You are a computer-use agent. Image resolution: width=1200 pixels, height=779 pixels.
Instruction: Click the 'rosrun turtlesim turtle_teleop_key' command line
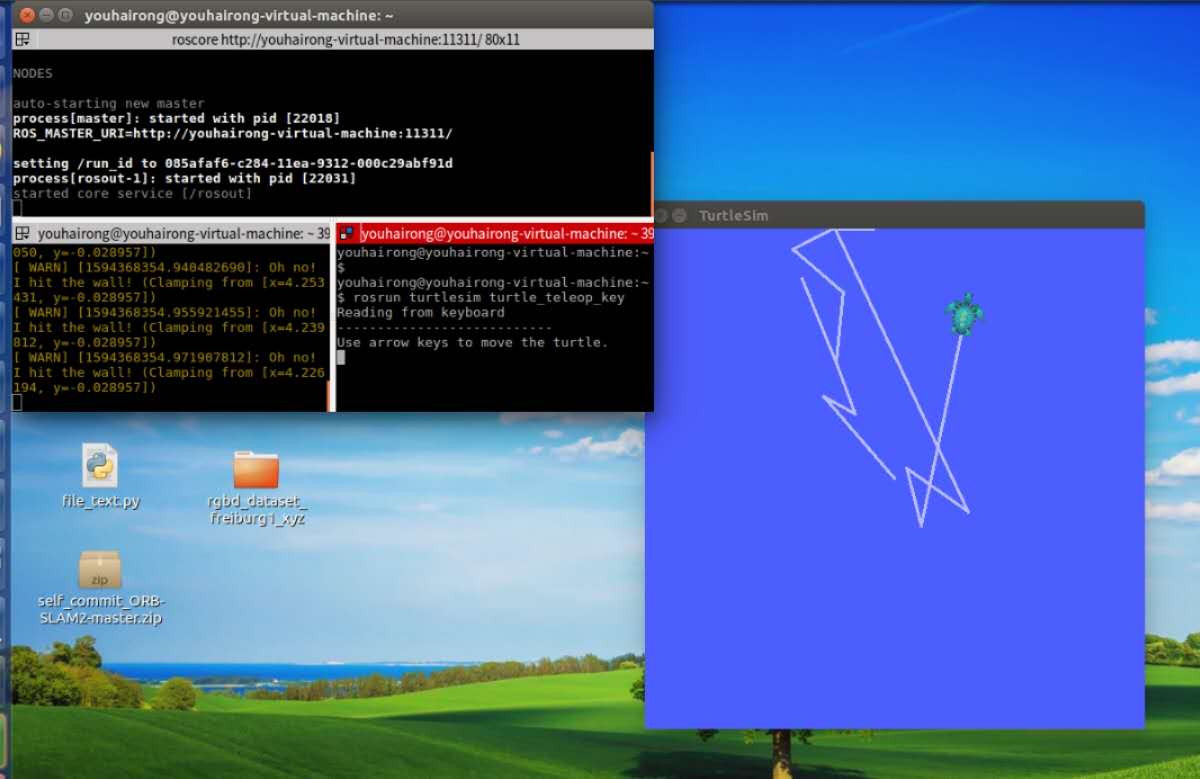480,298
